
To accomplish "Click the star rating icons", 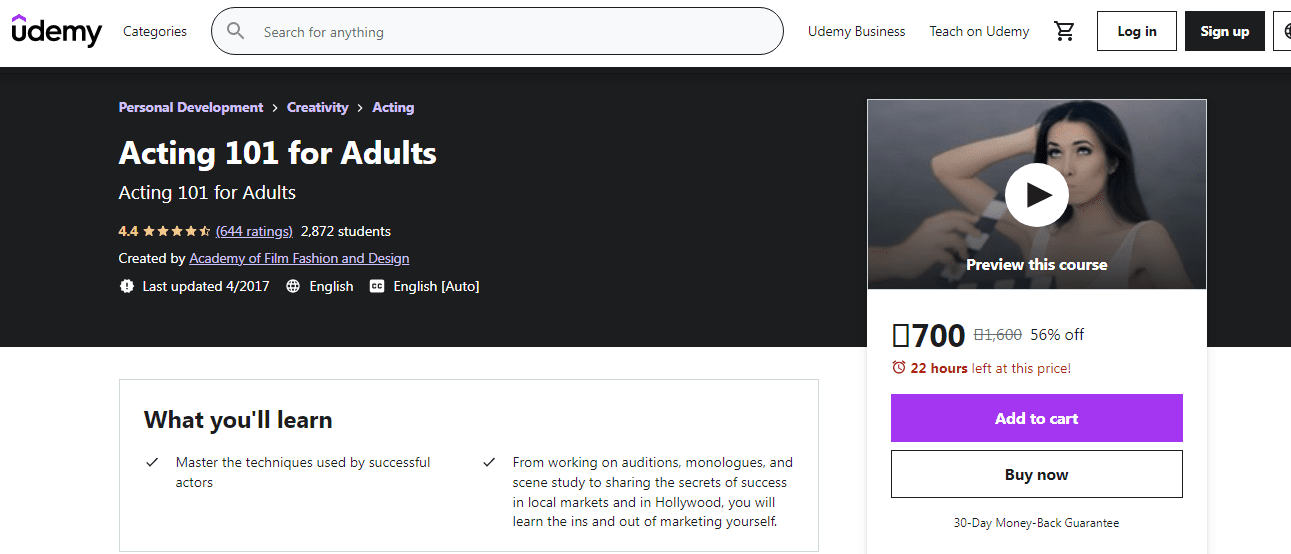I will tap(176, 231).
